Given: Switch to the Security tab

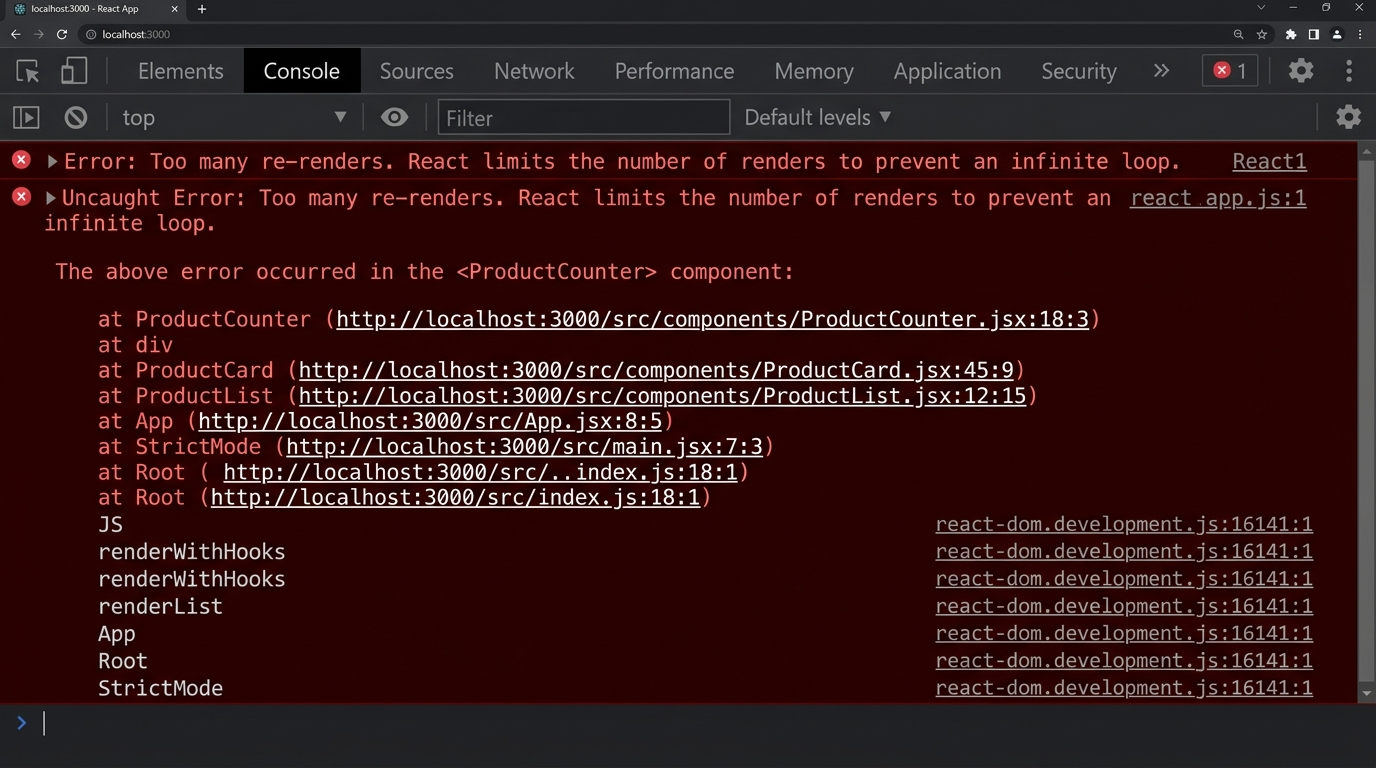Looking at the screenshot, I should [1078, 71].
